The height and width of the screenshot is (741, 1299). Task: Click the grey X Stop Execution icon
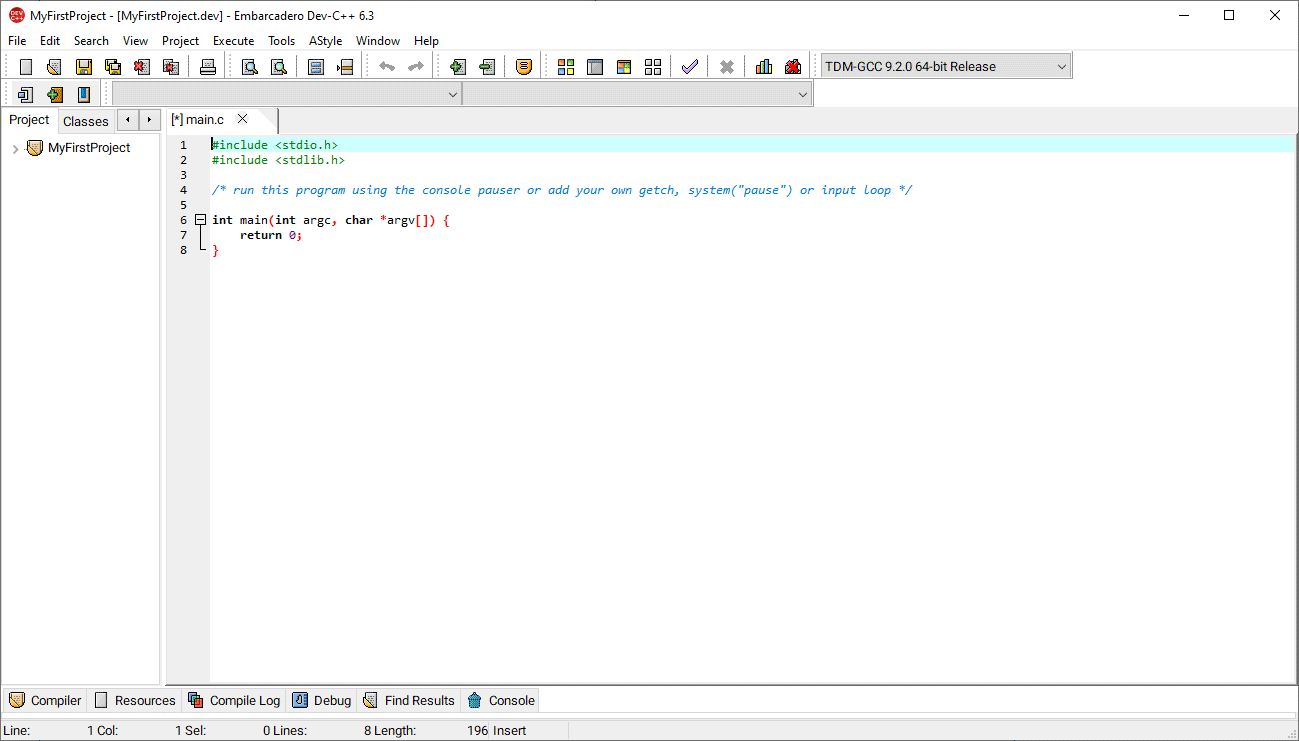(727, 67)
